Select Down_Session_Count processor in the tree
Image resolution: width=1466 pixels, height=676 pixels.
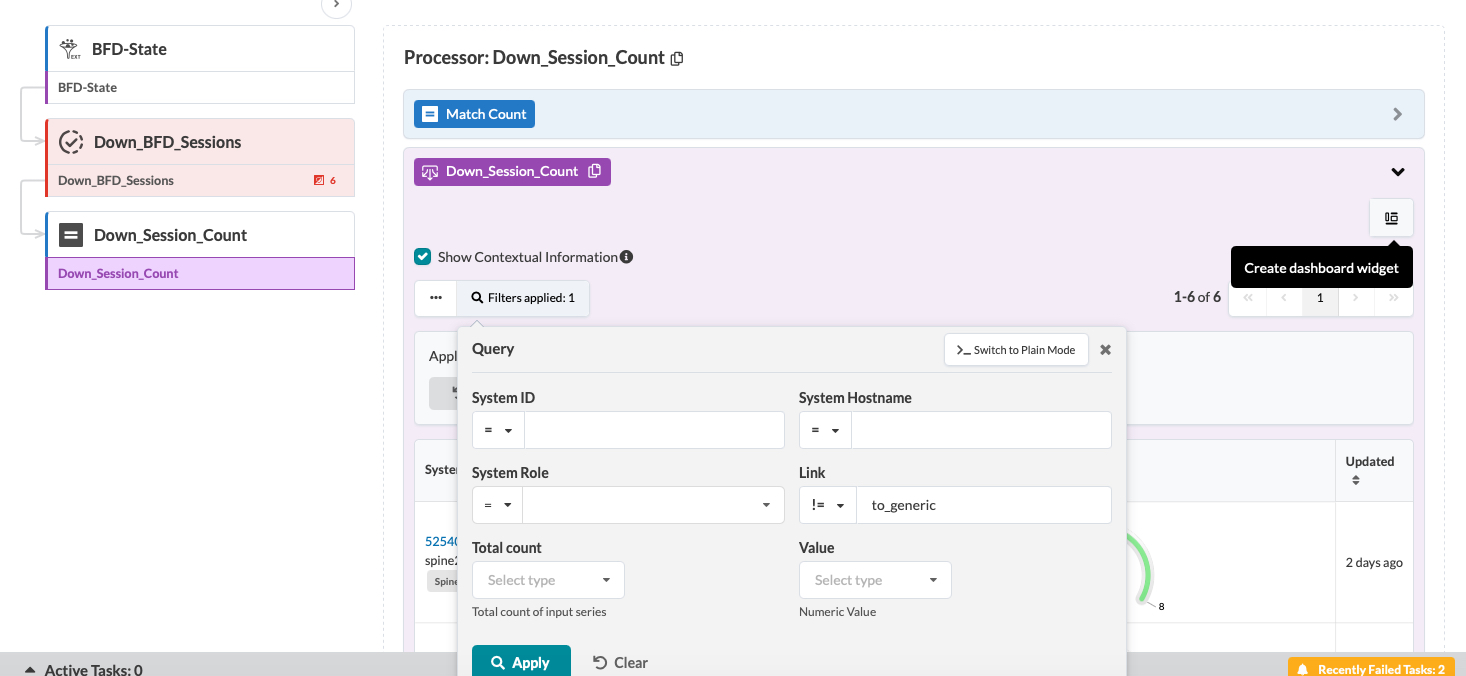point(200,235)
